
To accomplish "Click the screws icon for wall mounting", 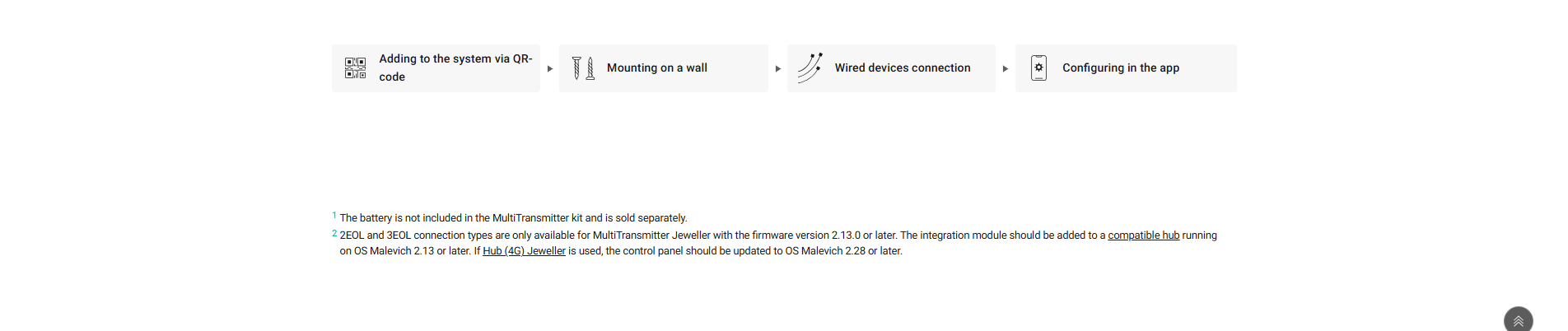I will [583, 68].
